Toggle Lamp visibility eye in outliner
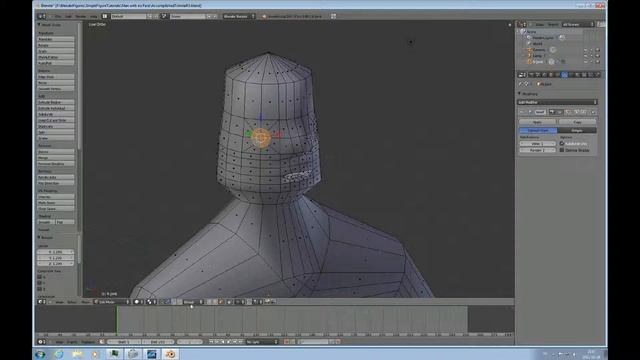The height and width of the screenshot is (360, 640). pyautogui.click(x=586, y=56)
